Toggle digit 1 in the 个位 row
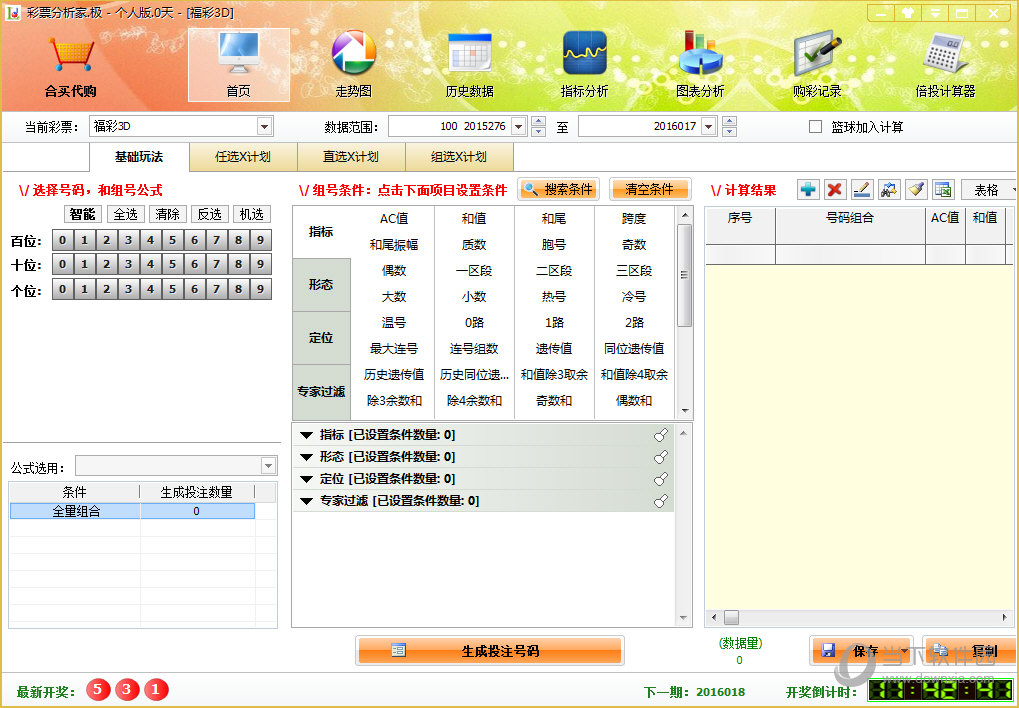Screen dimensions: 1019x708 (84, 289)
